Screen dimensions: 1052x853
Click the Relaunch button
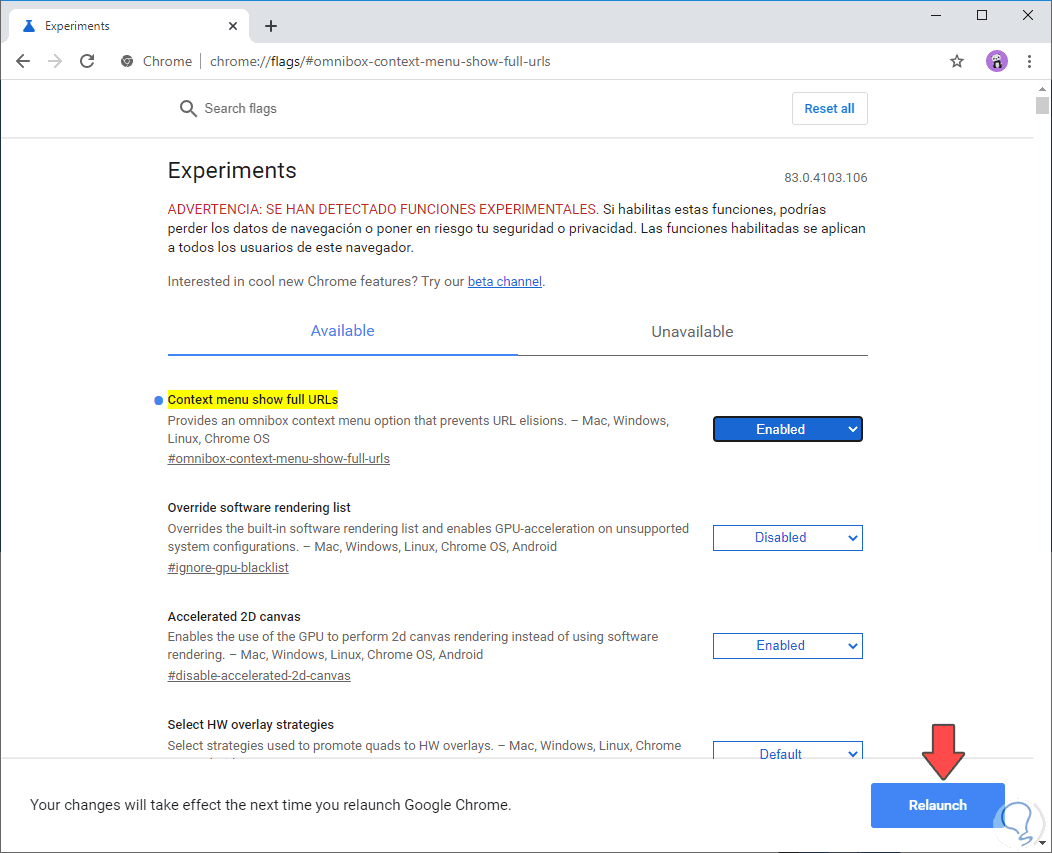pyautogui.click(x=937, y=805)
